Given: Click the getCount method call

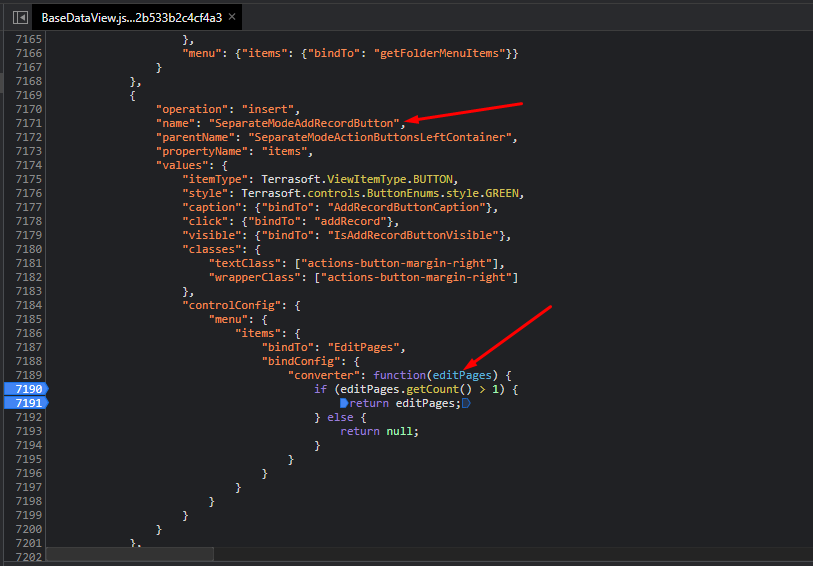Looking at the screenshot, I should (x=433, y=389).
